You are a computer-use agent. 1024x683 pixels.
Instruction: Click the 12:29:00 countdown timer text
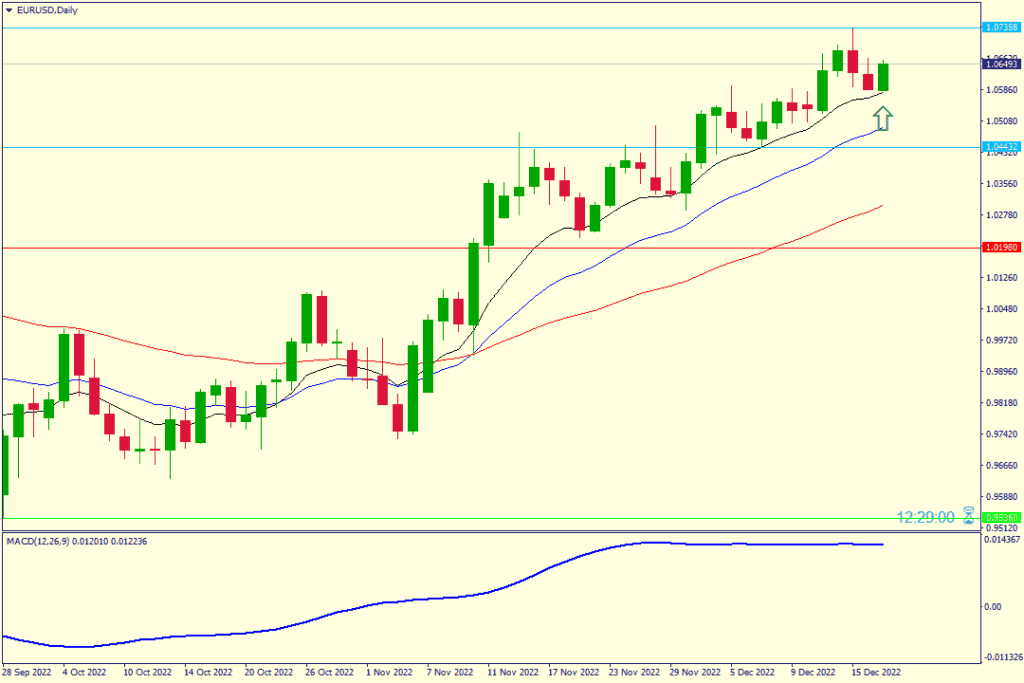point(927,517)
